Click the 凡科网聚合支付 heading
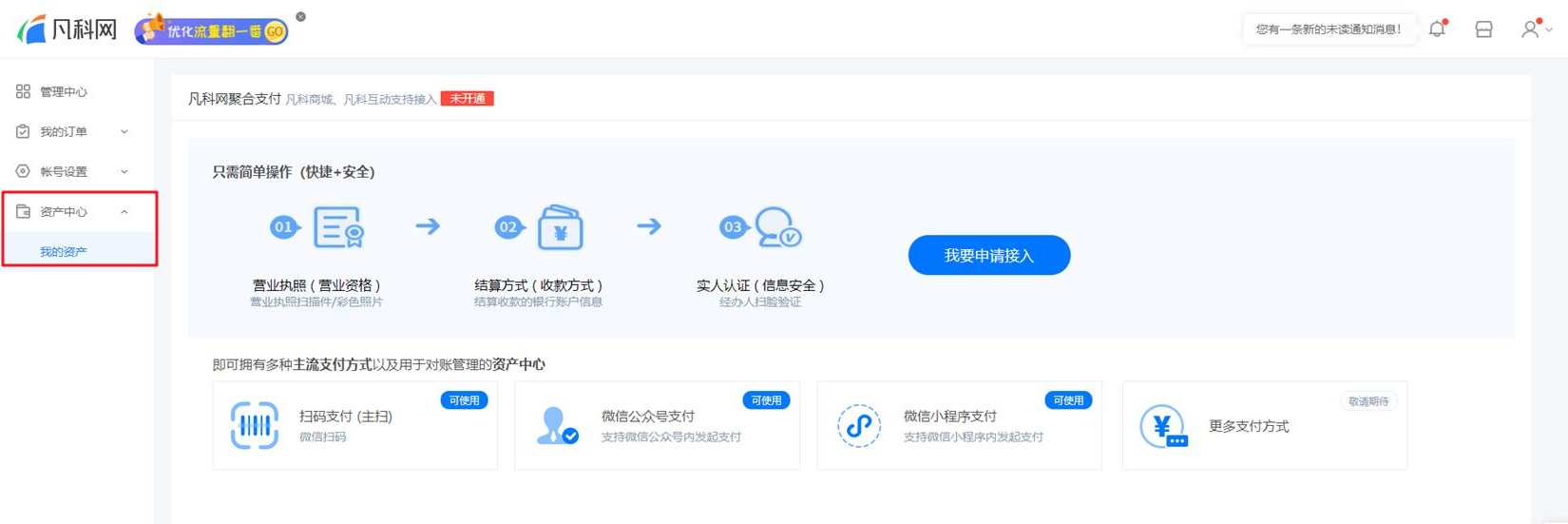This screenshot has height=524, width=1568. pos(234,99)
